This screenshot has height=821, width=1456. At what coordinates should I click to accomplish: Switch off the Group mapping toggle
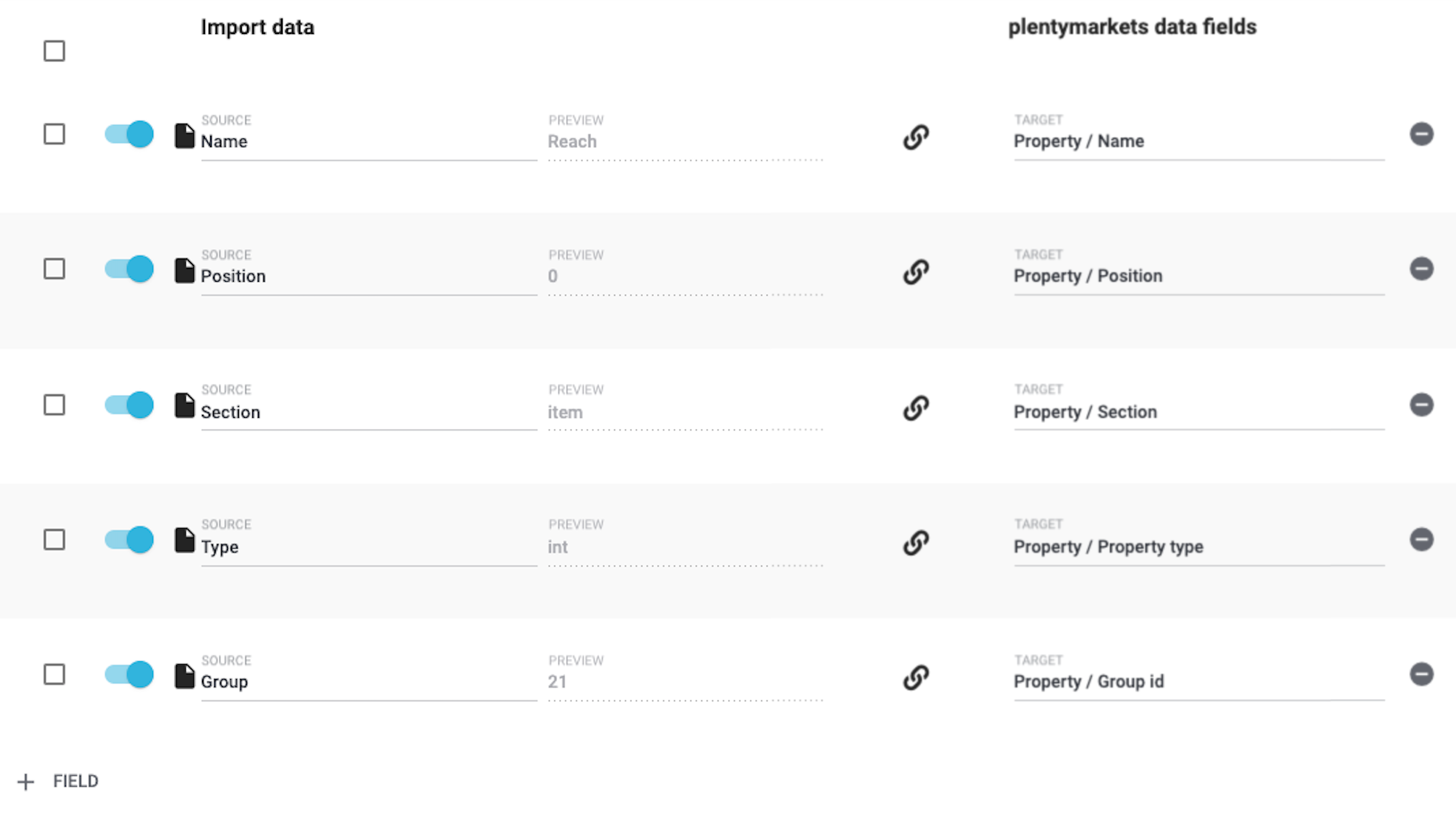(x=129, y=674)
